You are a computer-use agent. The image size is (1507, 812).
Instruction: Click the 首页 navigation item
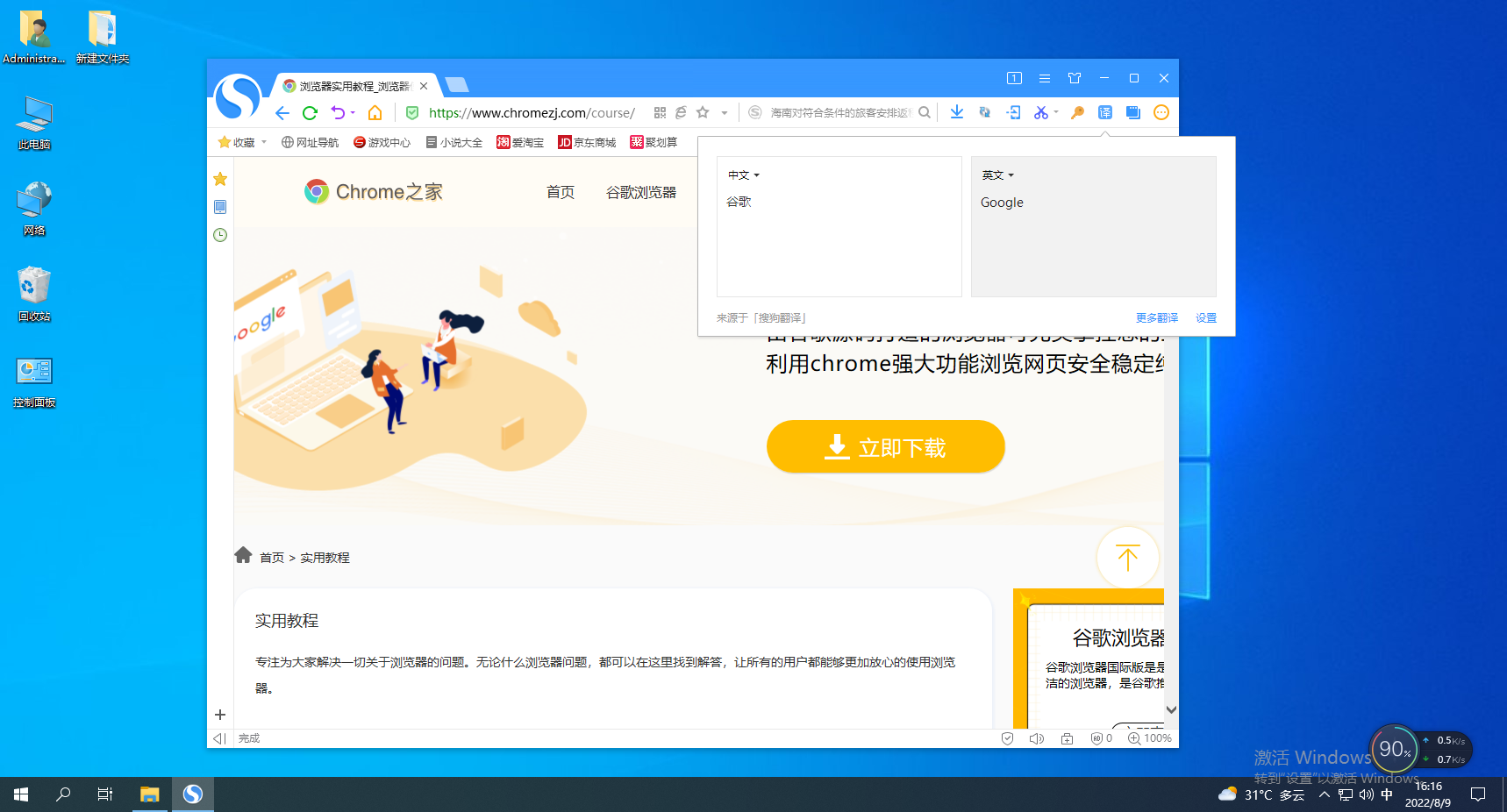561,192
